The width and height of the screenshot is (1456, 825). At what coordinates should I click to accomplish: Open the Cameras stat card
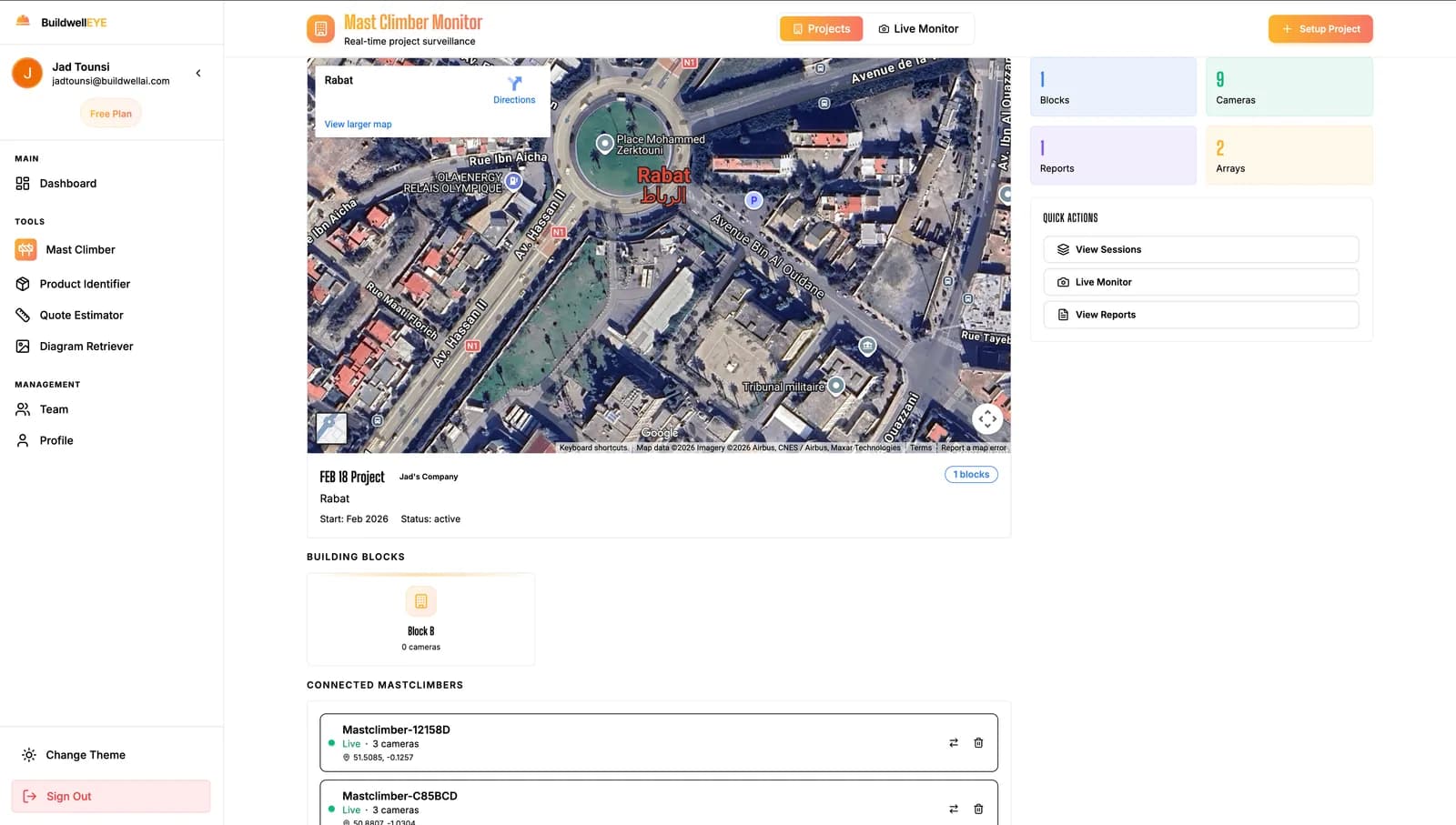click(x=1289, y=87)
